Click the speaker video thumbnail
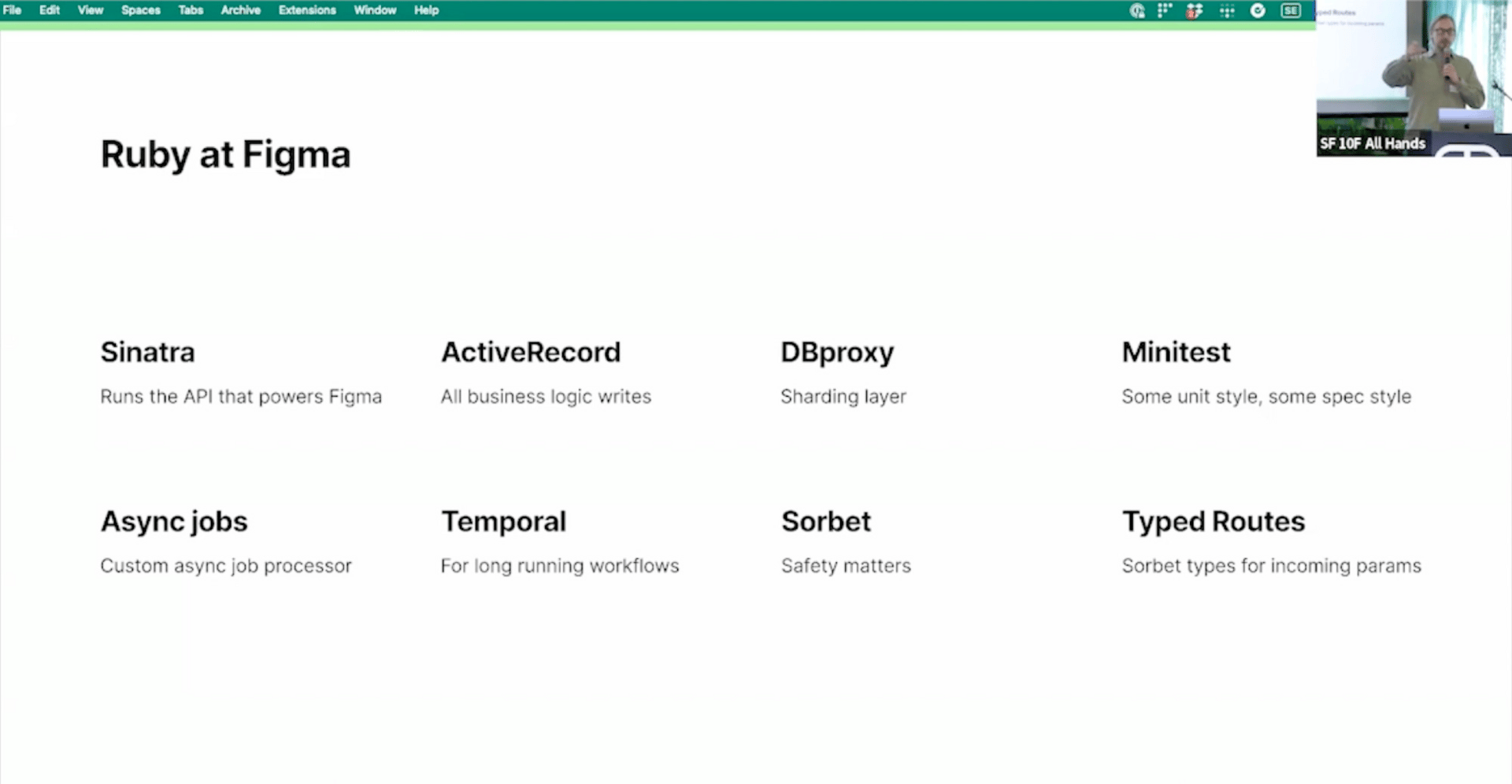This screenshot has height=784, width=1512. (x=1414, y=78)
